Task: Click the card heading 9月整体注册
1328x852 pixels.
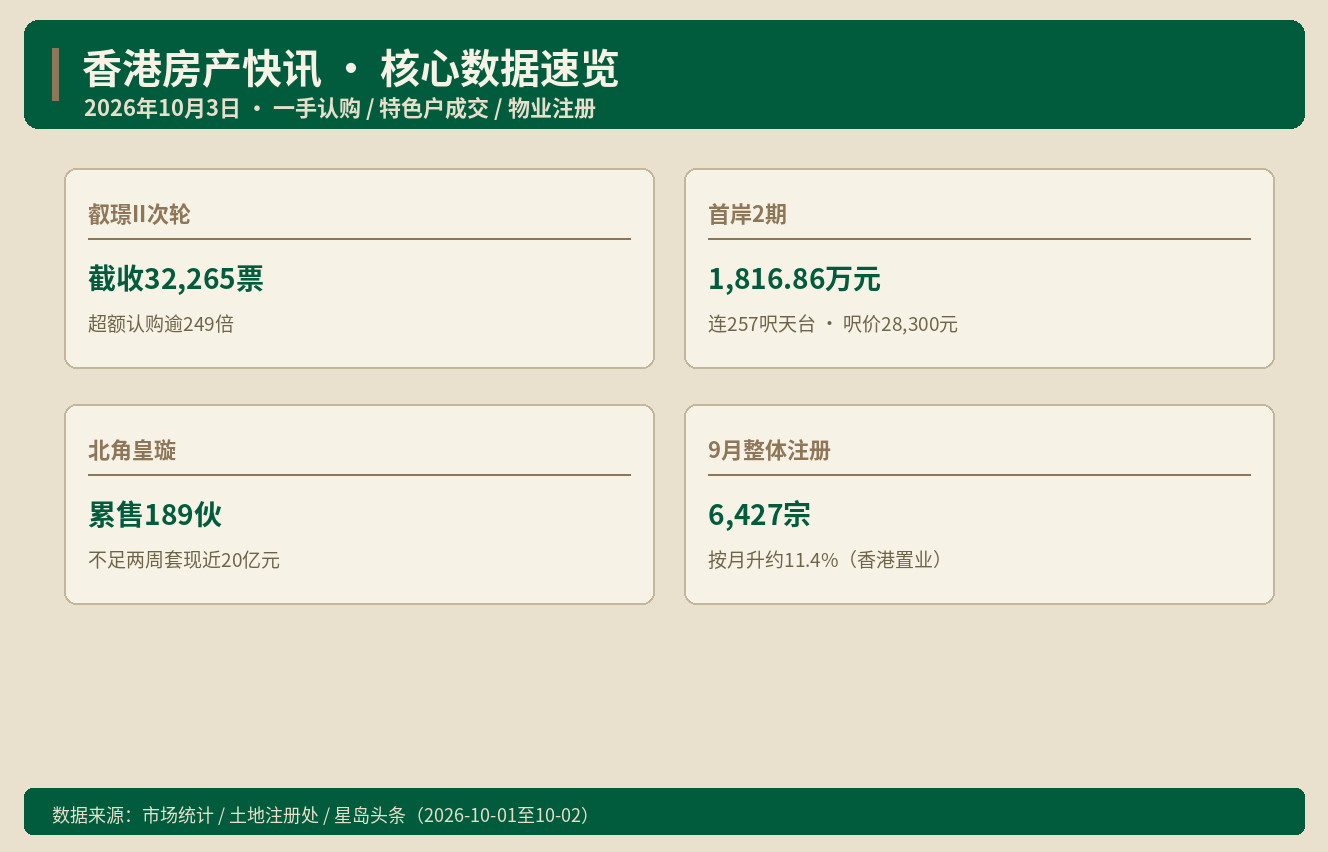Action: coord(769,450)
